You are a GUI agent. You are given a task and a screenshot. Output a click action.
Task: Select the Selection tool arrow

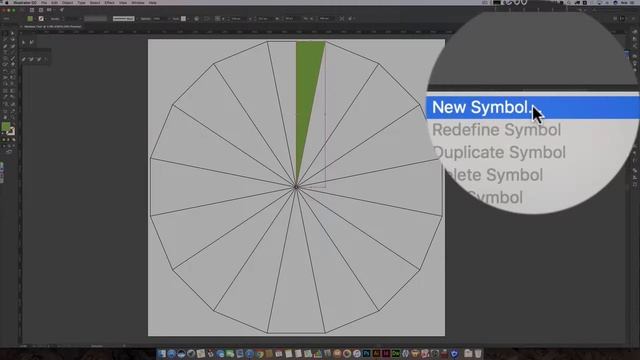click(x=5, y=34)
